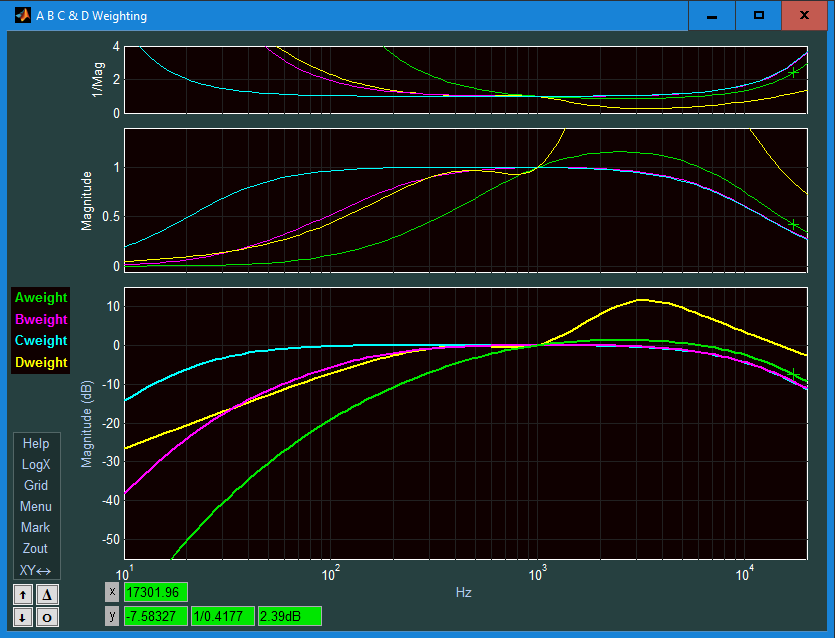This screenshot has height=638, width=835.
Task: Click the MATLAB logo in title bar
Action: (23, 15)
